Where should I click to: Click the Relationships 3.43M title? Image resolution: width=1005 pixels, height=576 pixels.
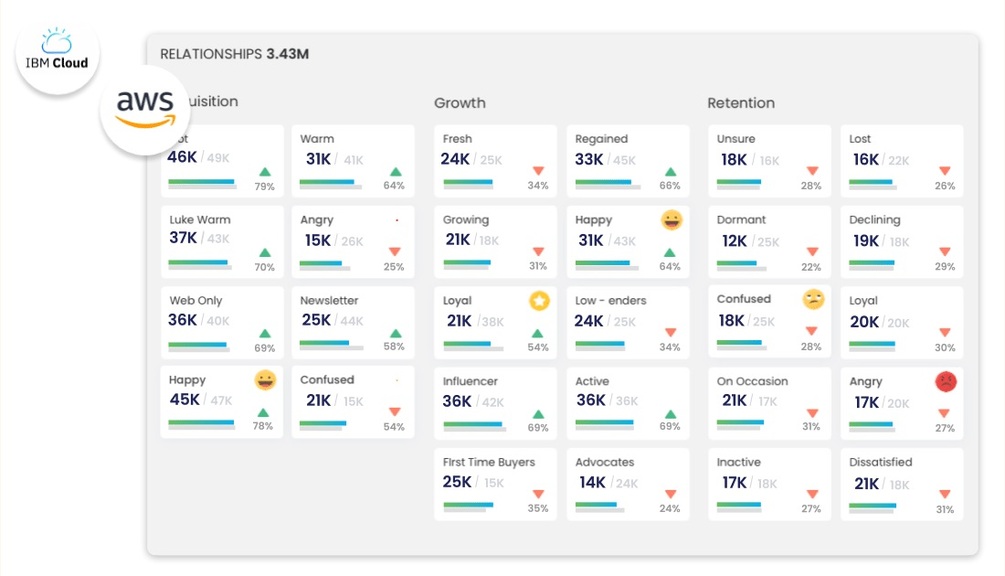click(x=235, y=54)
